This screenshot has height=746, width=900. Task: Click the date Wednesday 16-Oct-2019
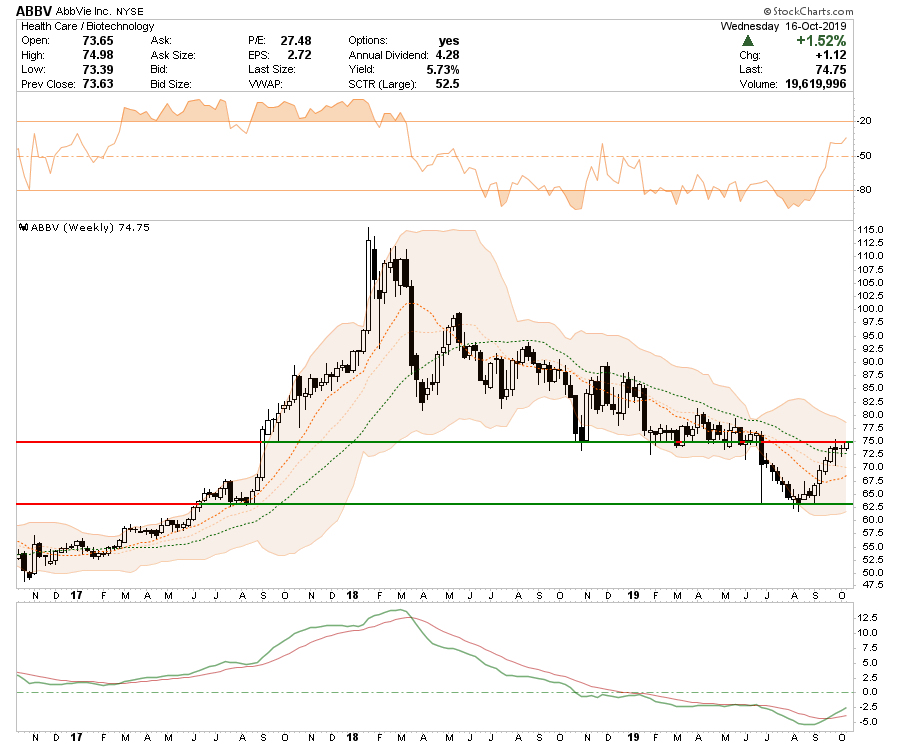click(x=783, y=26)
